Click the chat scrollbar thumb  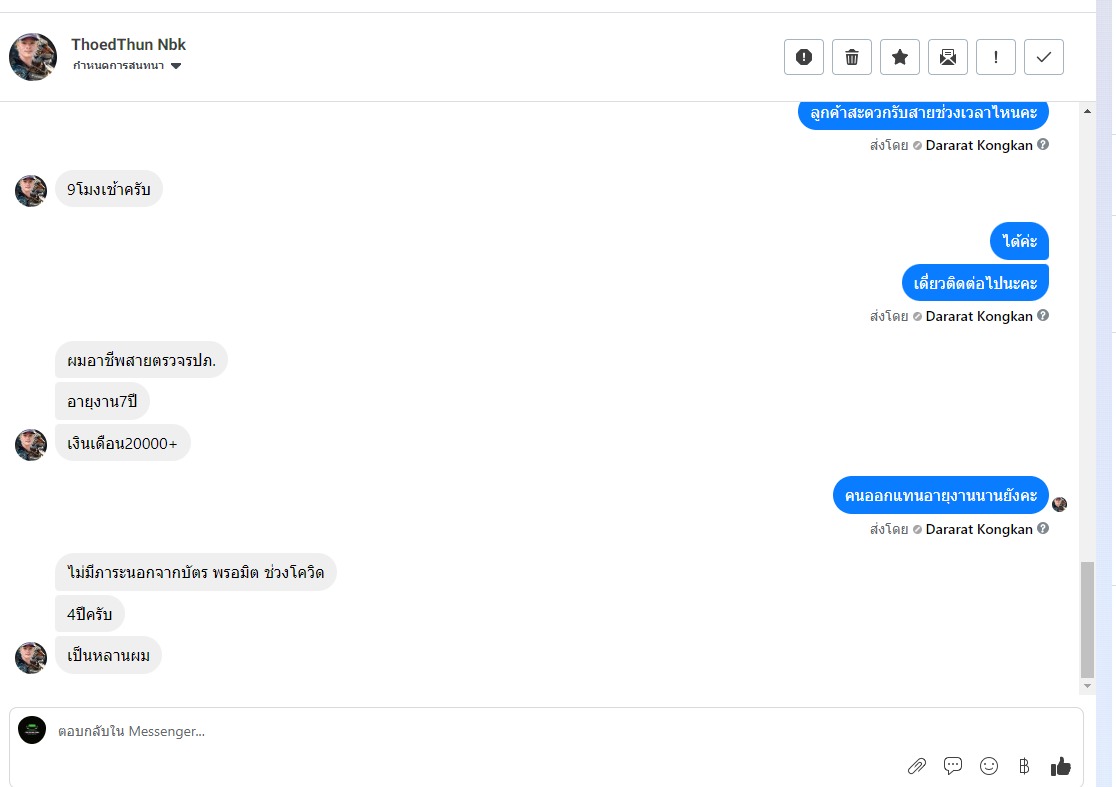click(x=1087, y=620)
